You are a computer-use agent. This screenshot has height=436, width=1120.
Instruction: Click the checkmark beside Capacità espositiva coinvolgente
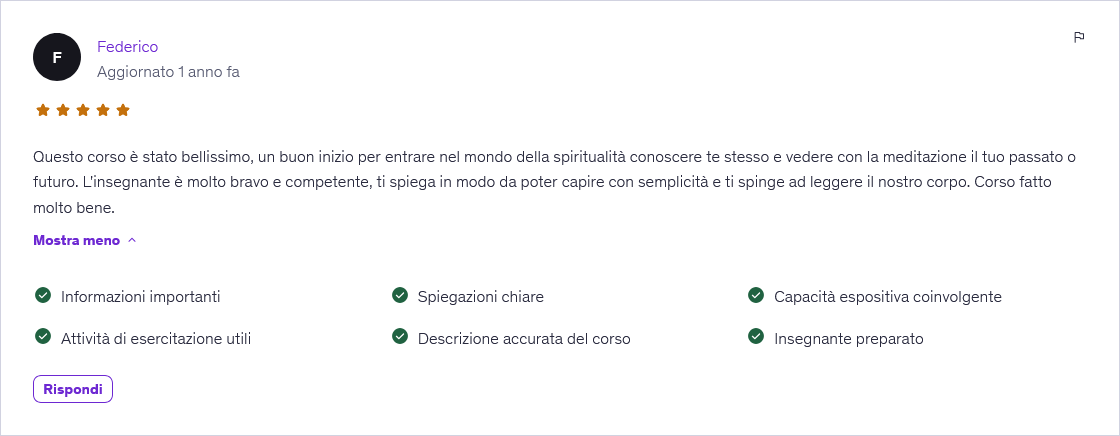pyautogui.click(x=756, y=296)
